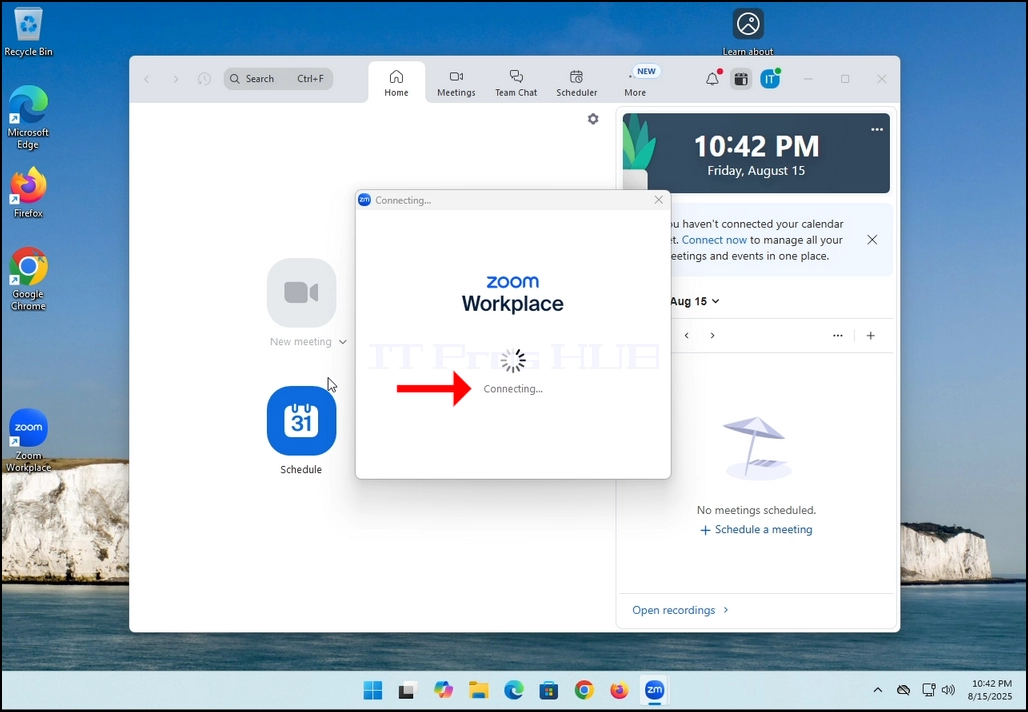Click the OneDrive cloud tray icon

click(x=903, y=690)
